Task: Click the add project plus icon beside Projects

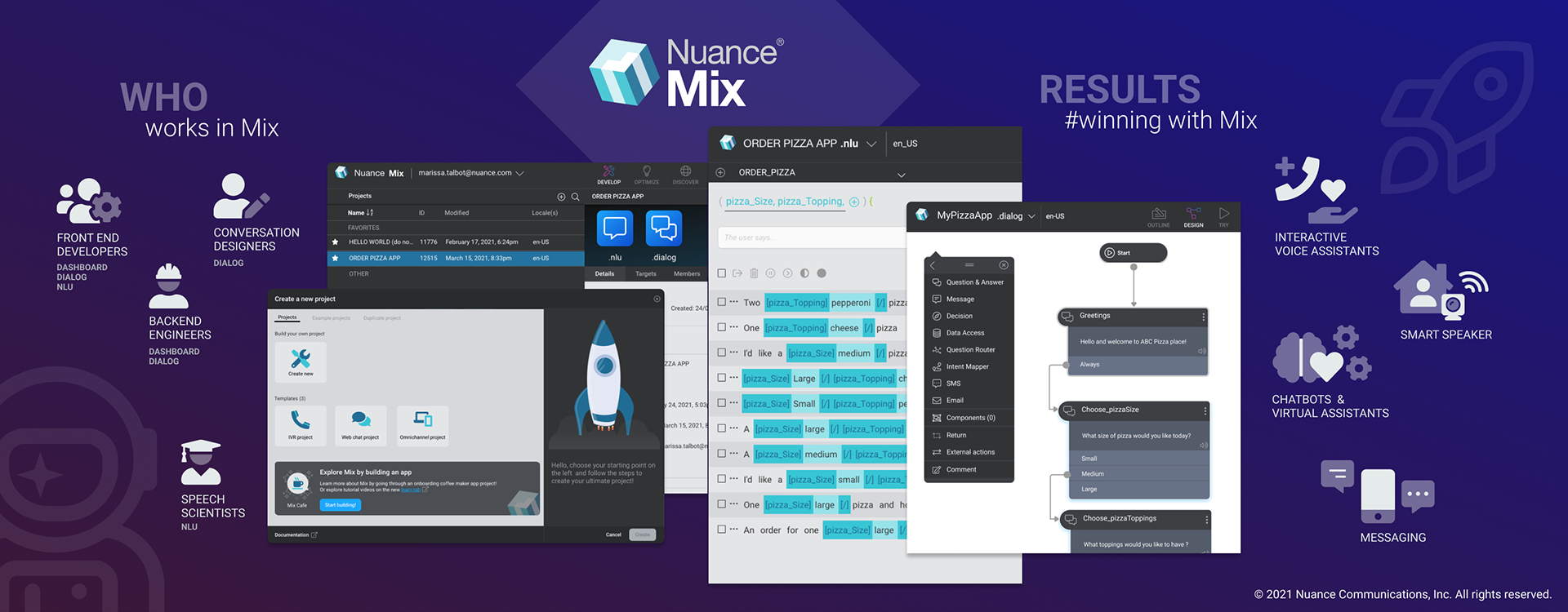Action: click(561, 197)
